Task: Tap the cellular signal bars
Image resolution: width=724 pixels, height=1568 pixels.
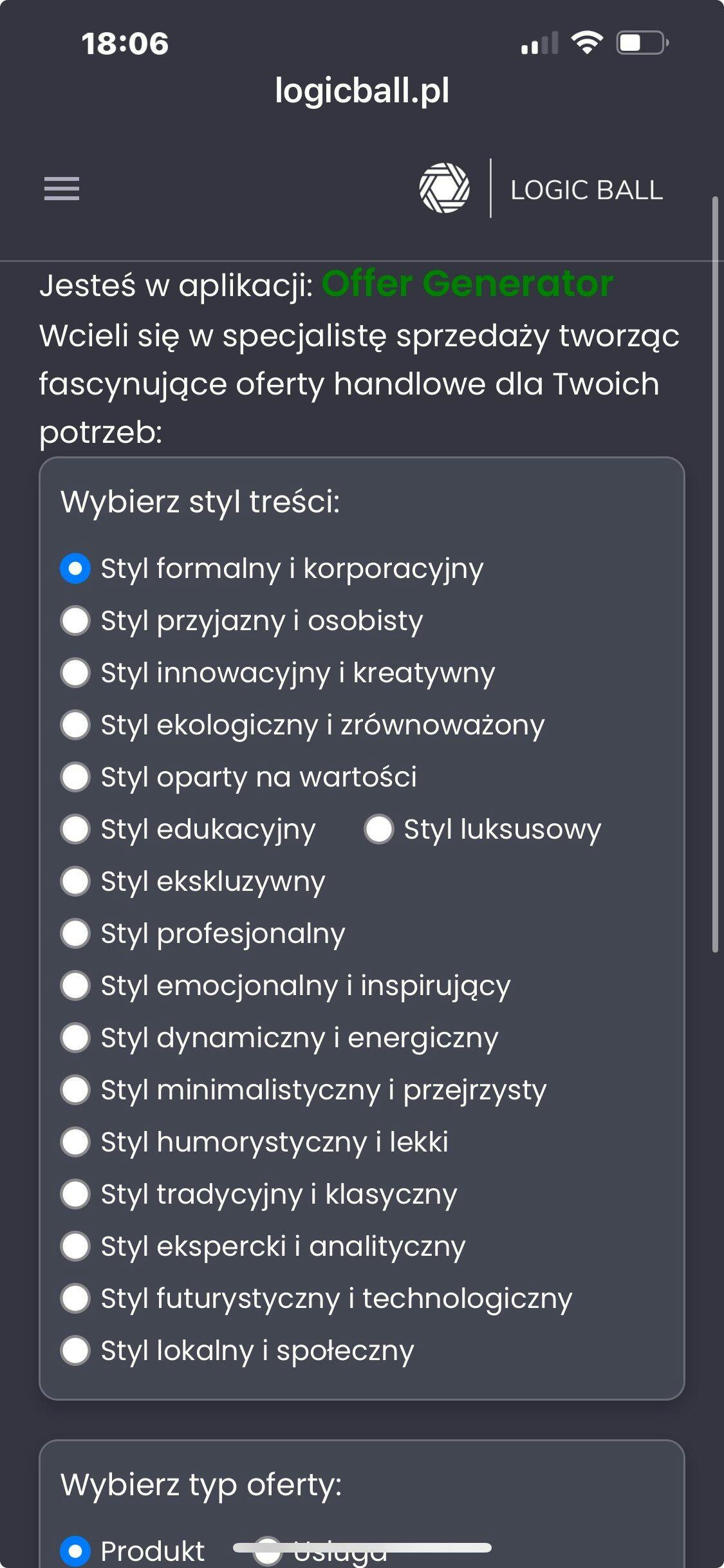Action: [539, 44]
